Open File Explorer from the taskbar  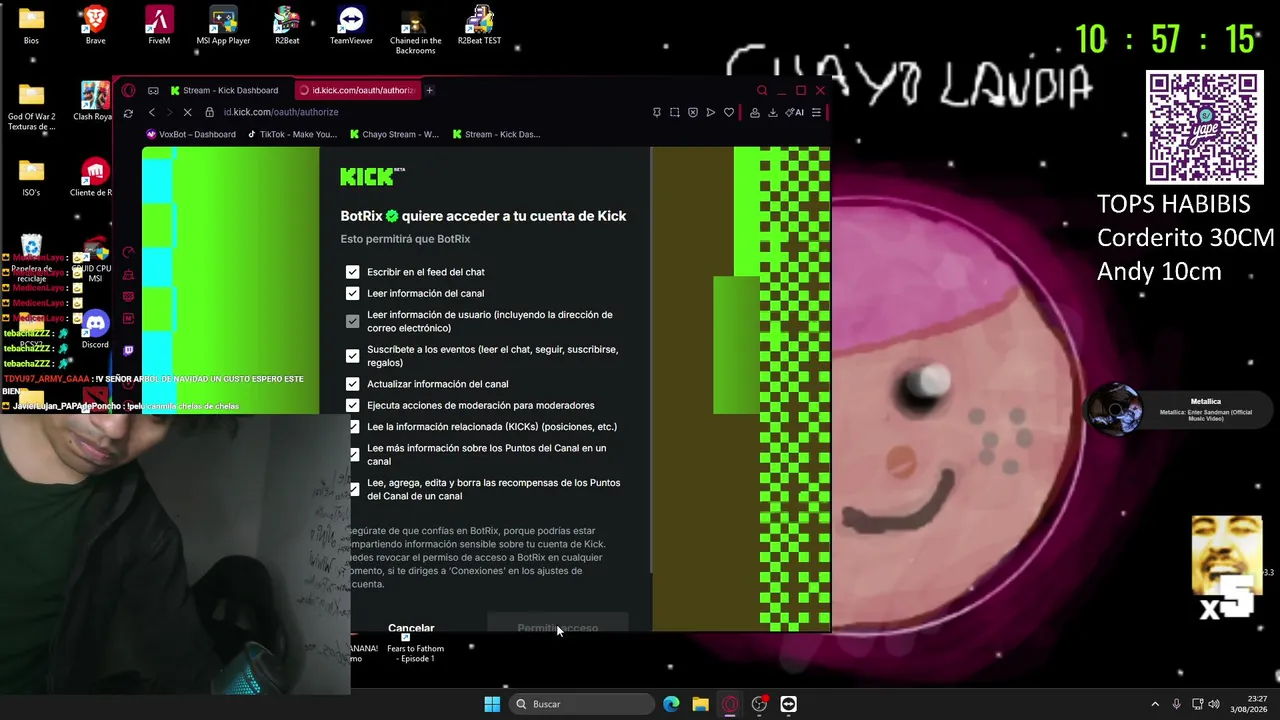(x=700, y=704)
